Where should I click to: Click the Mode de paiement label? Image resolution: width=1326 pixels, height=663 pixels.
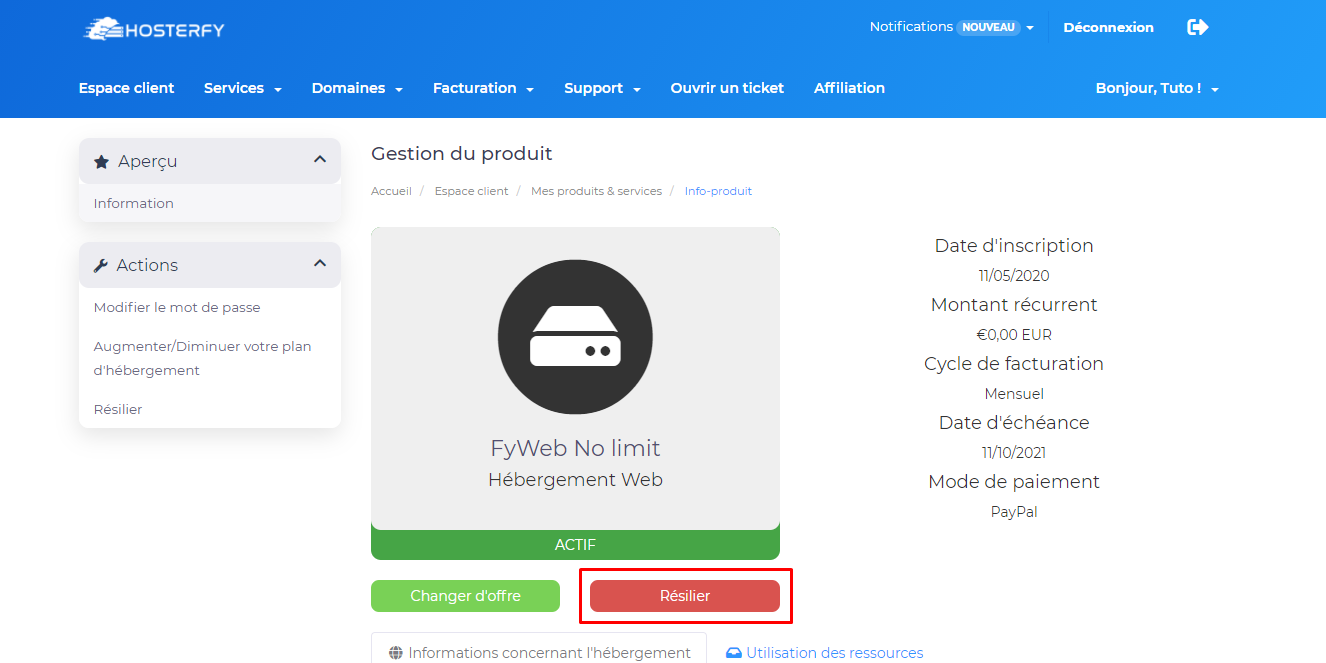click(1014, 482)
